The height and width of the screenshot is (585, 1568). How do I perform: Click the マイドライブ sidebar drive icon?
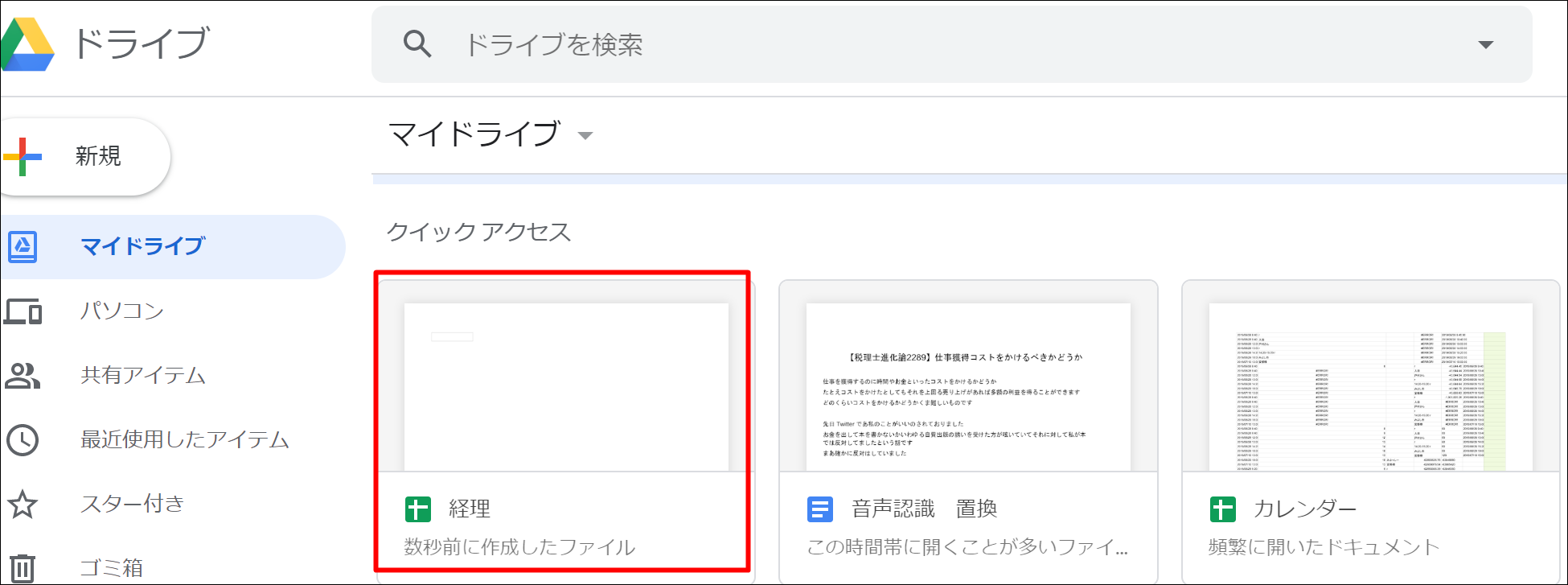(23, 246)
